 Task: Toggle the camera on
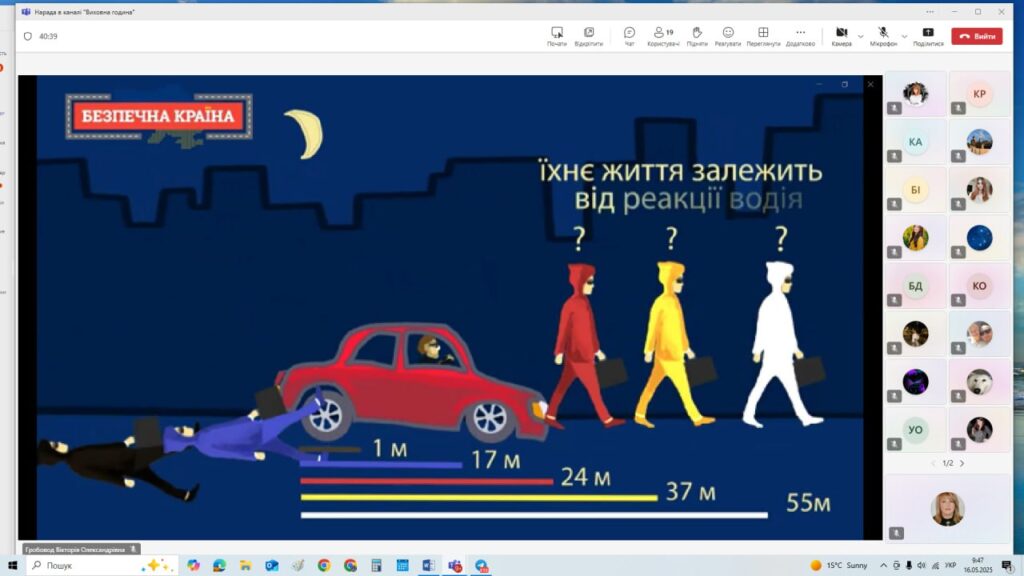pyautogui.click(x=841, y=35)
